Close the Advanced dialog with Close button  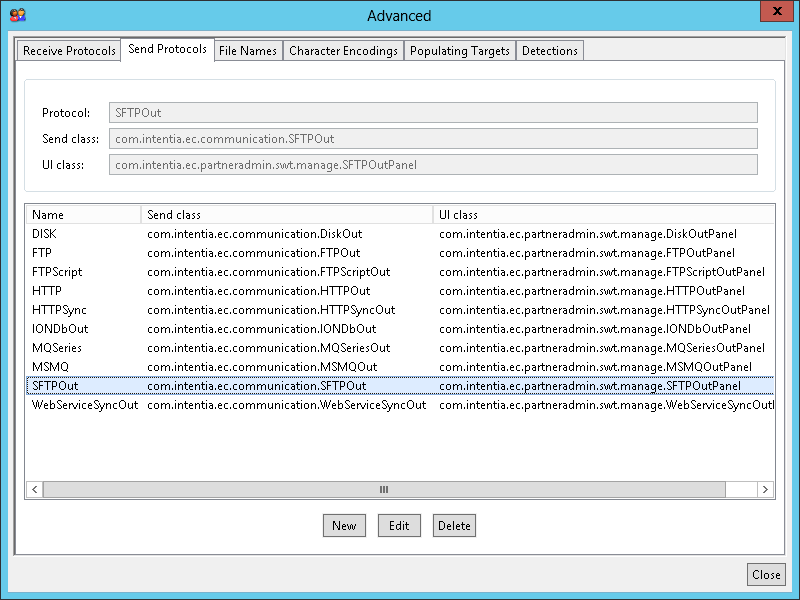[x=766, y=575]
